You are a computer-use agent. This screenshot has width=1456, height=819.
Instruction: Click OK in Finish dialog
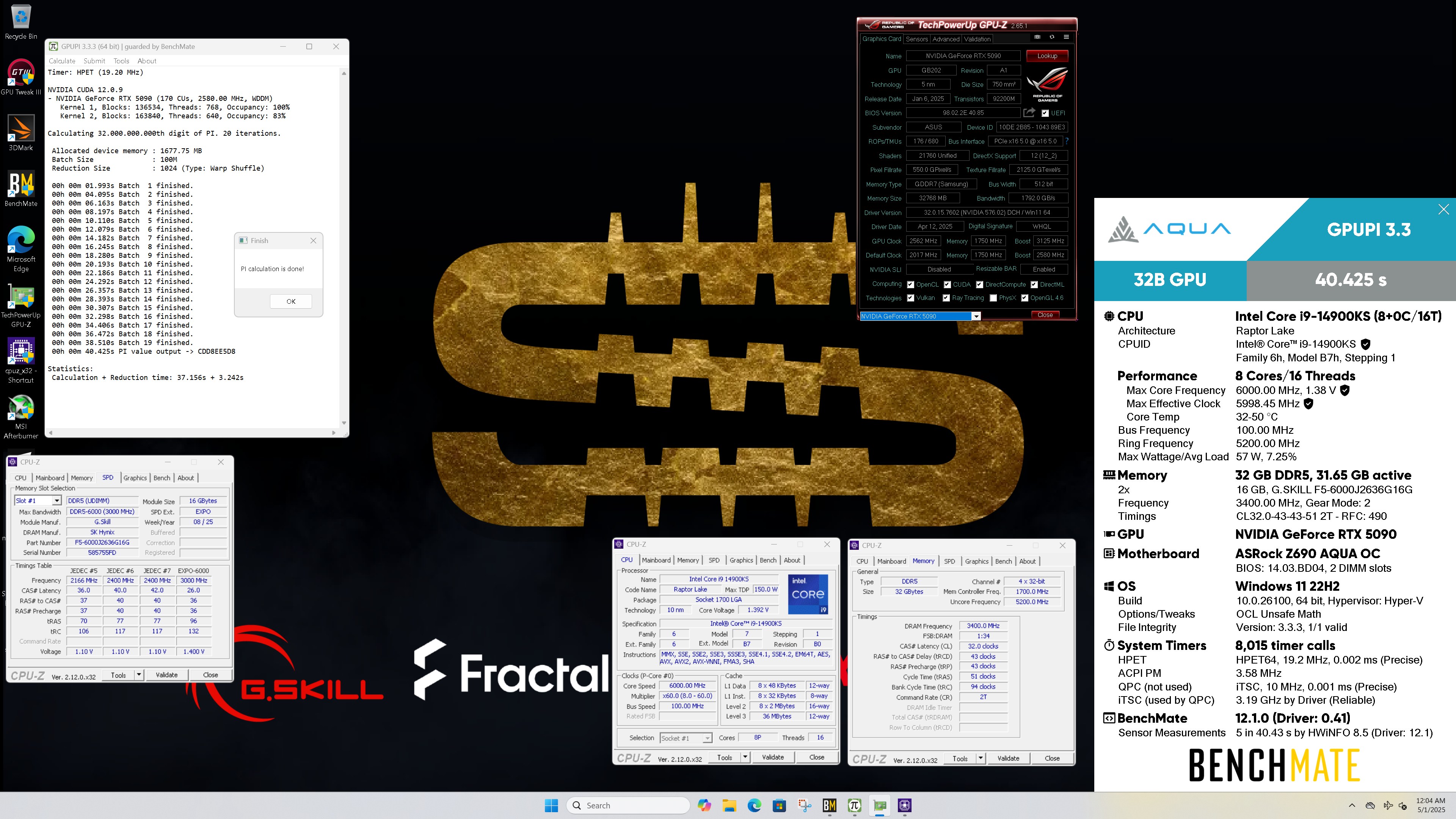[x=290, y=301]
